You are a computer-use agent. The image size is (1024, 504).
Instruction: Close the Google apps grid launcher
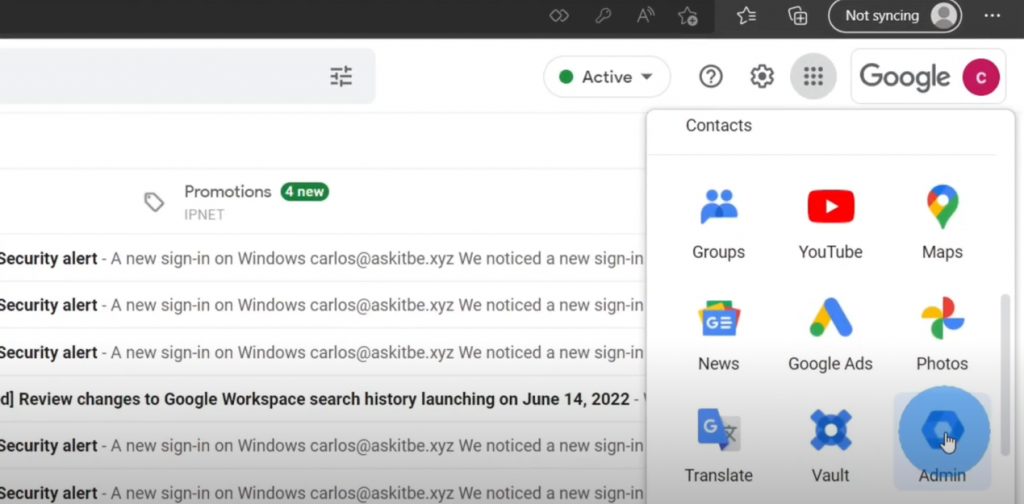point(813,77)
